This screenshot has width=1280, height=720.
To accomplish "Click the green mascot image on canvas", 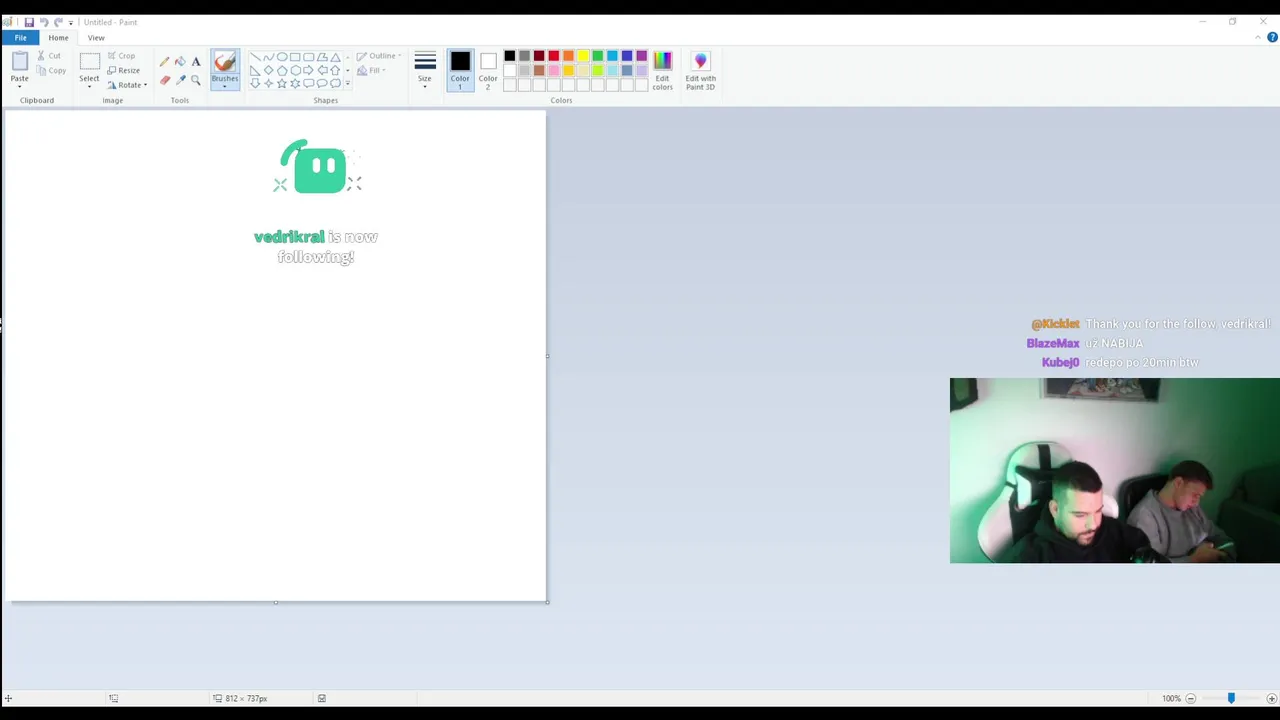I will tap(317, 166).
